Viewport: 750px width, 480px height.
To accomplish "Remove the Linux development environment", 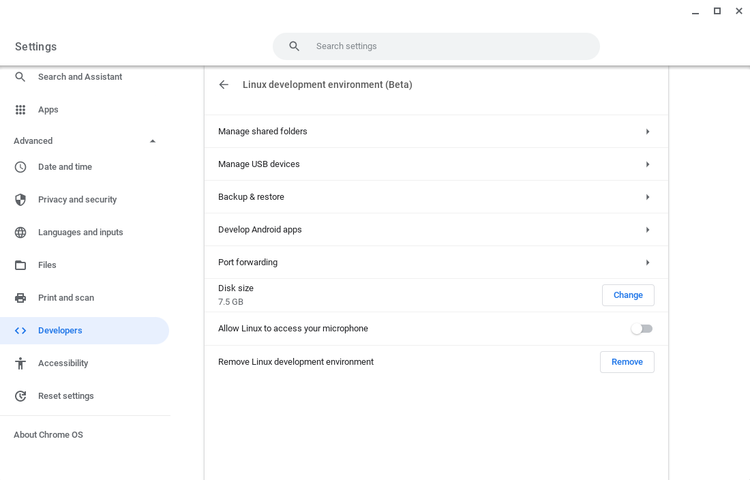I will (x=627, y=362).
